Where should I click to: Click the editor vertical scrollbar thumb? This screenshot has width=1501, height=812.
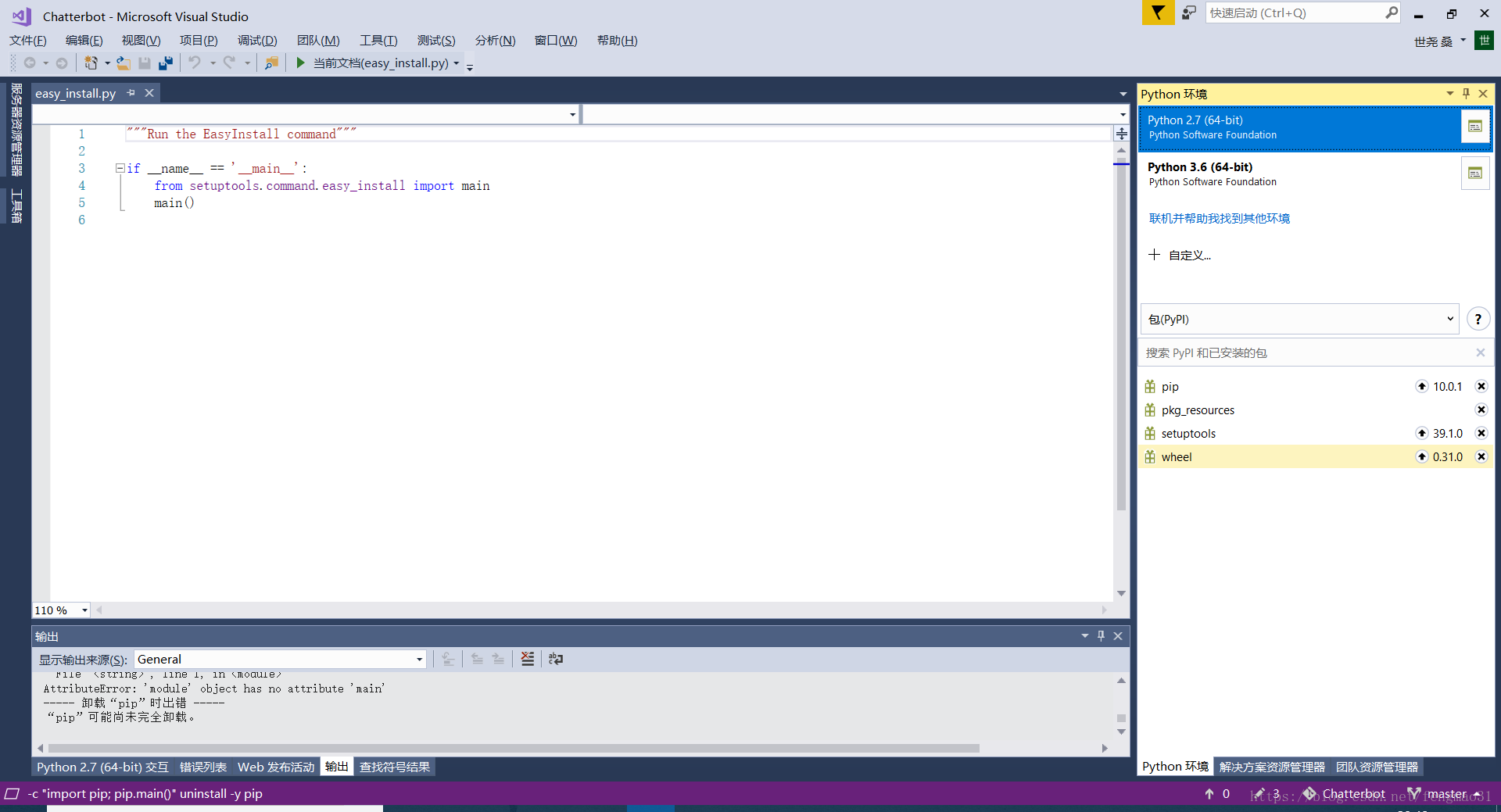click(x=1121, y=334)
